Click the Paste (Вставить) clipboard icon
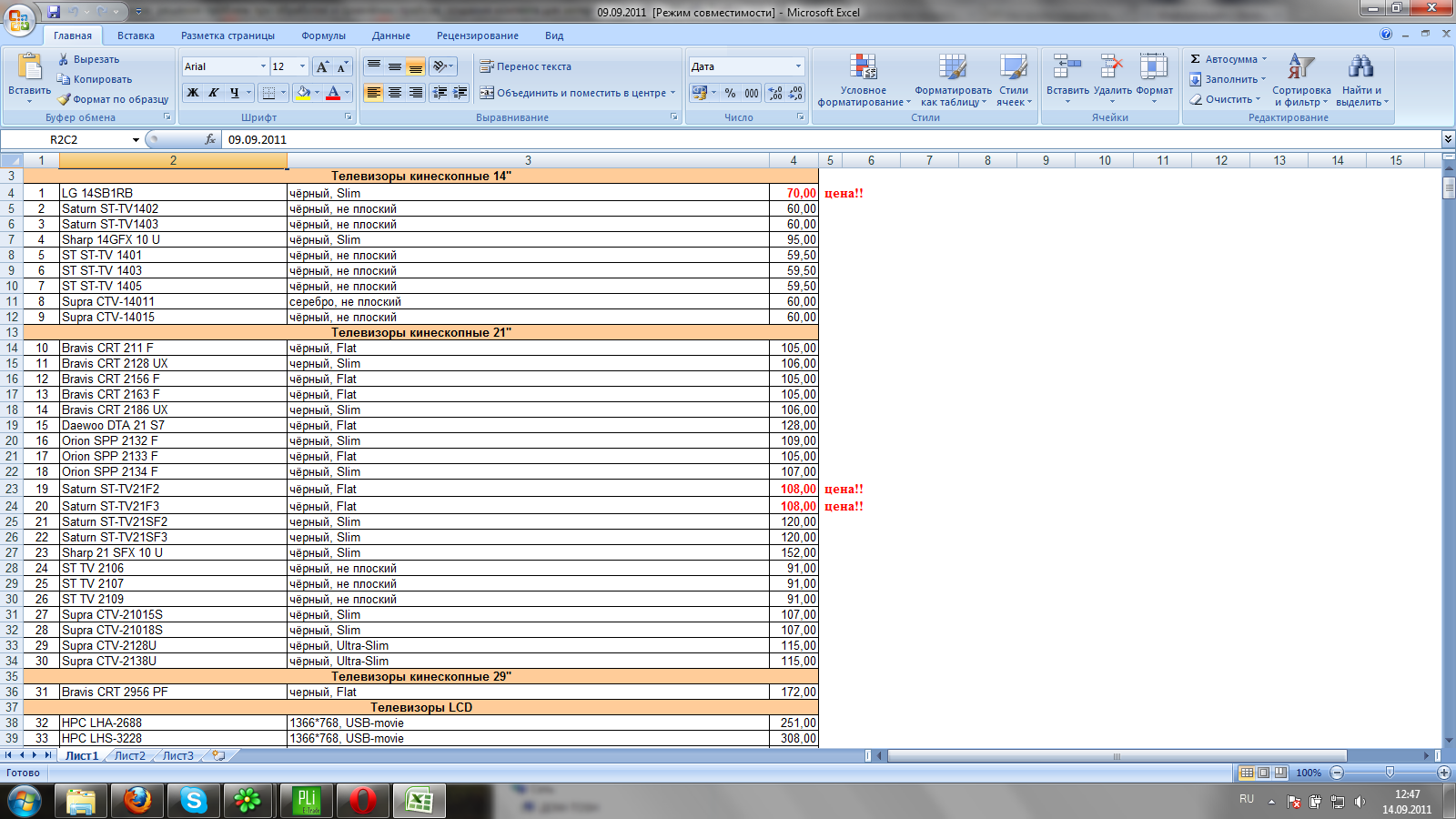The image size is (1456, 819). [x=30, y=68]
